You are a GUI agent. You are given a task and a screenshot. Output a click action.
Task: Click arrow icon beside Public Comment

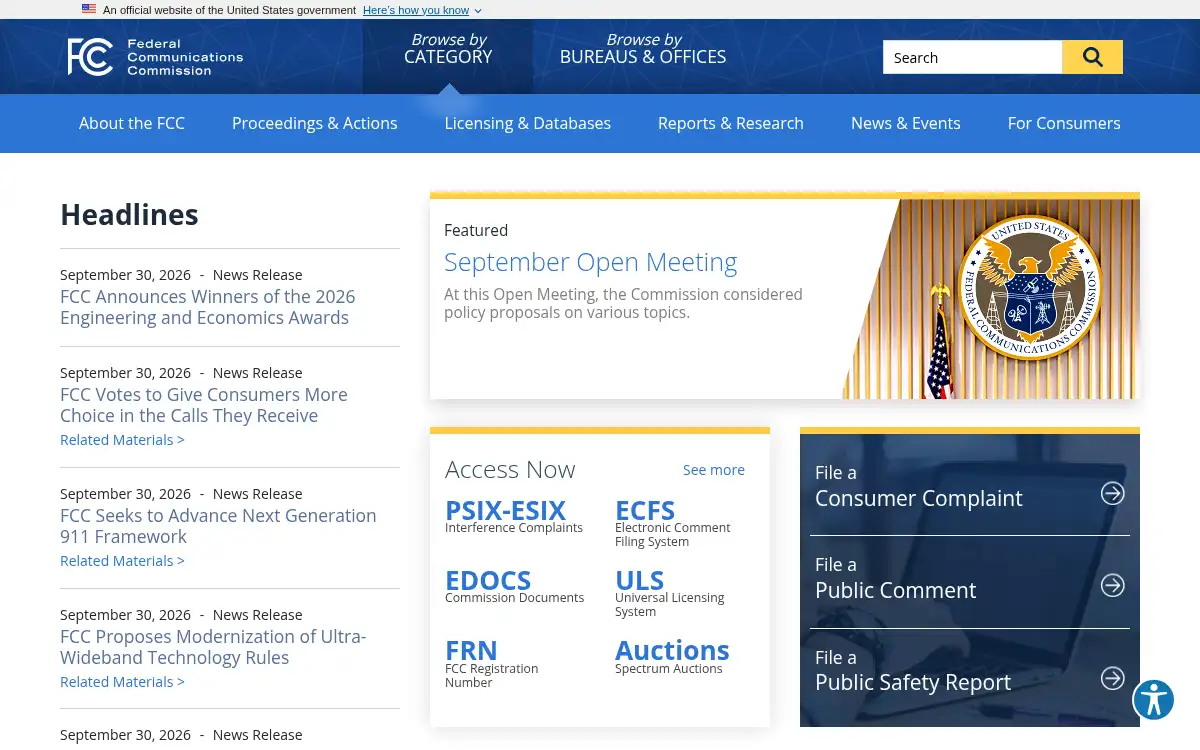point(1113,585)
